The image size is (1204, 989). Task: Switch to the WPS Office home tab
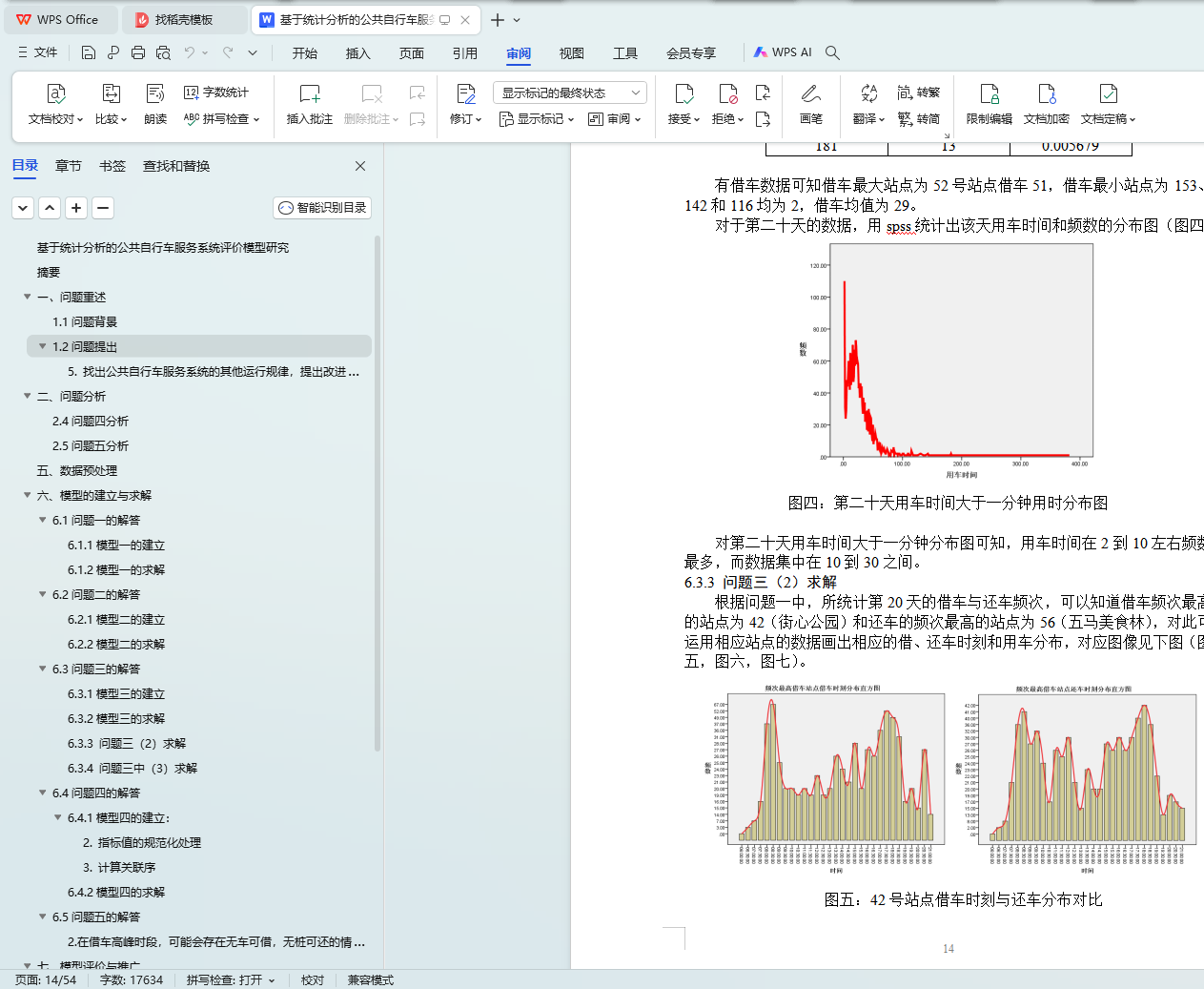tap(60, 19)
